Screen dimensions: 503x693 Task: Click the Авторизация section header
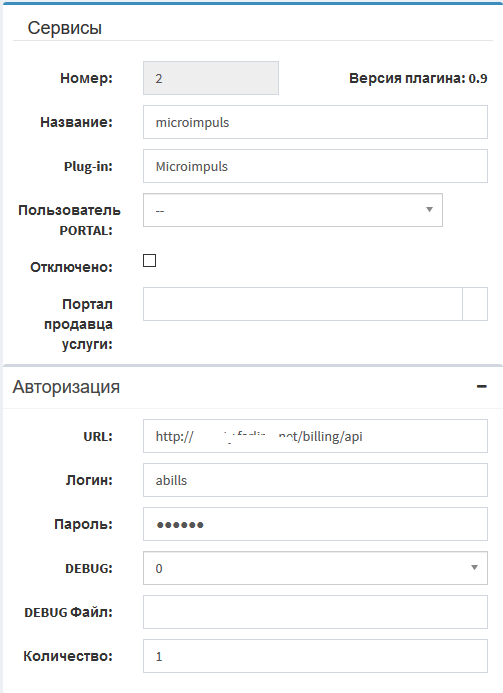tap(66, 387)
